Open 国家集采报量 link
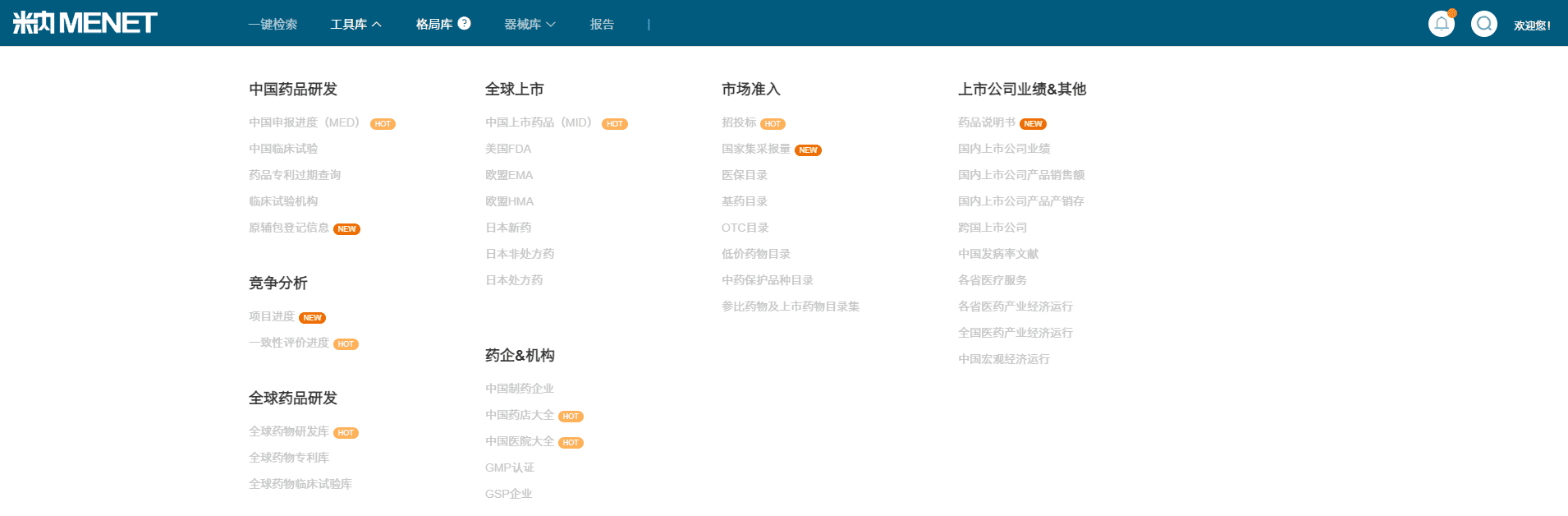 point(756,149)
